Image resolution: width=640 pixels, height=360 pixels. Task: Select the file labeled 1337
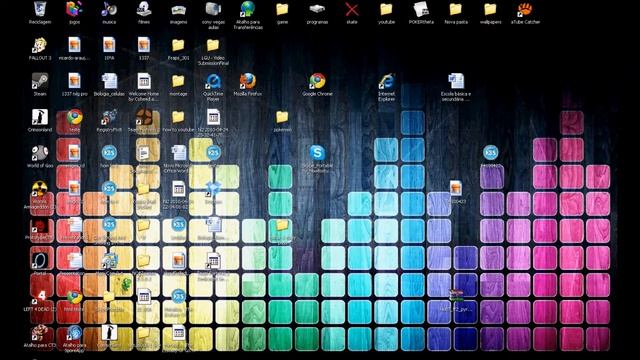tap(144, 45)
